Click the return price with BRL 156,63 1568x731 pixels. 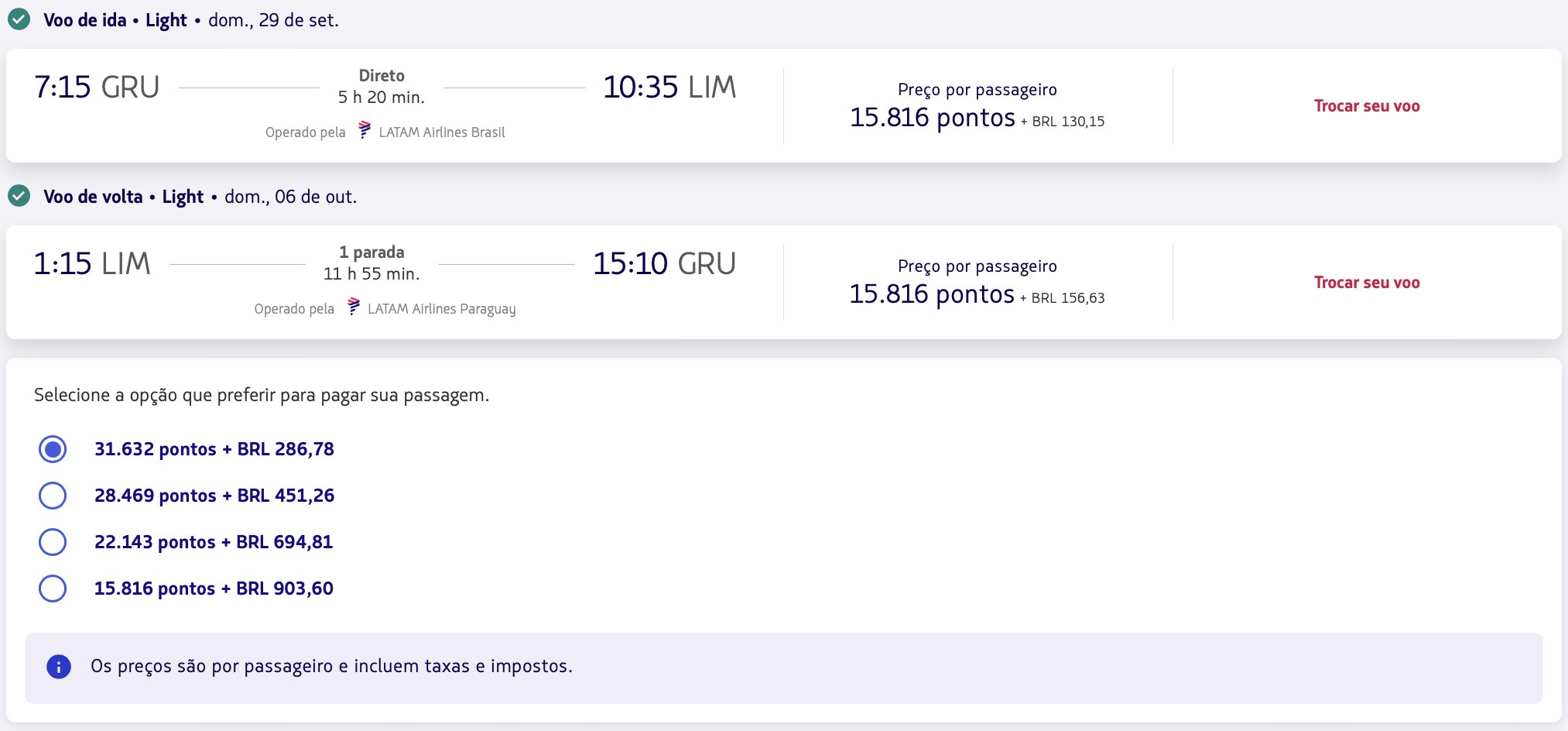point(977,294)
